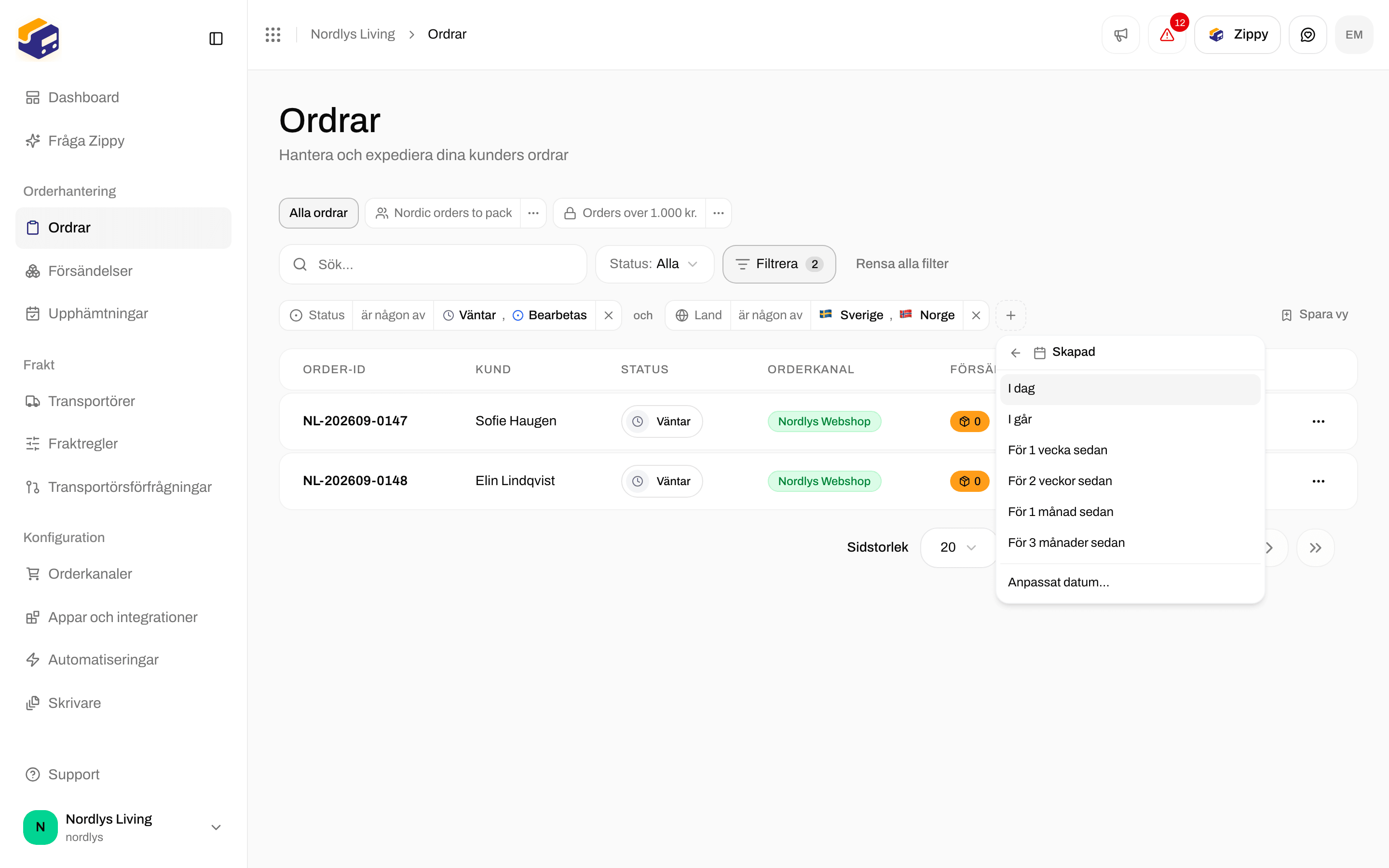The width and height of the screenshot is (1389, 868).
Task: Focus the Sök... search field
Action: click(433, 264)
